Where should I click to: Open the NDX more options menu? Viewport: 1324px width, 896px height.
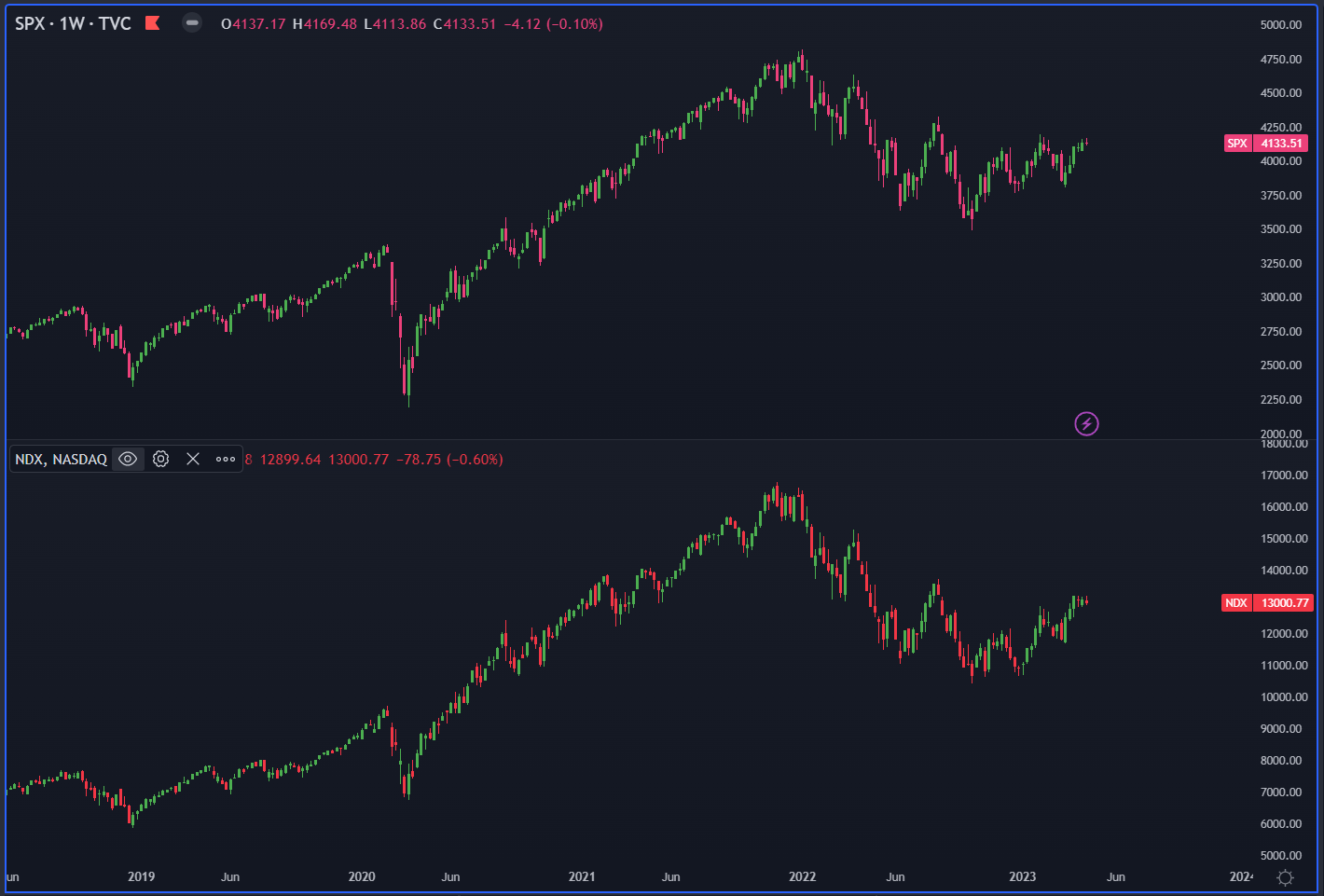click(226, 459)
